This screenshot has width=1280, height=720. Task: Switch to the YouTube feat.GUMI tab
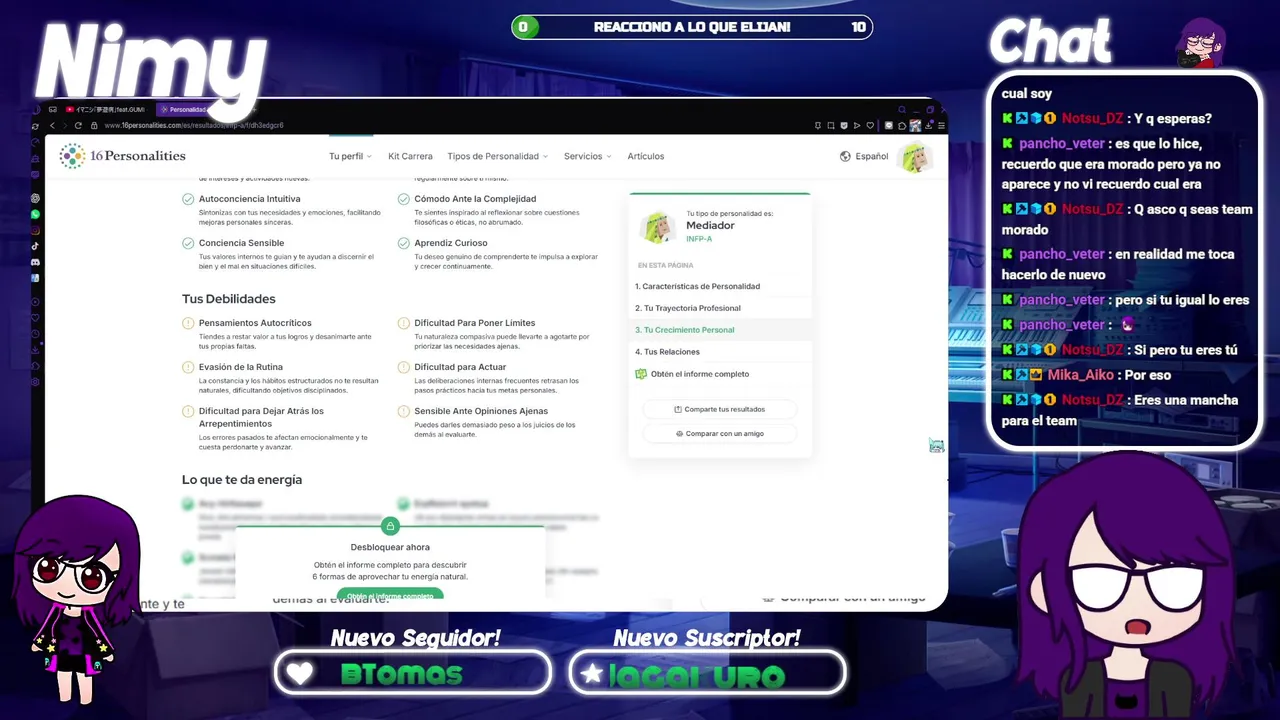pyautogui.click(x=106, y=109)
